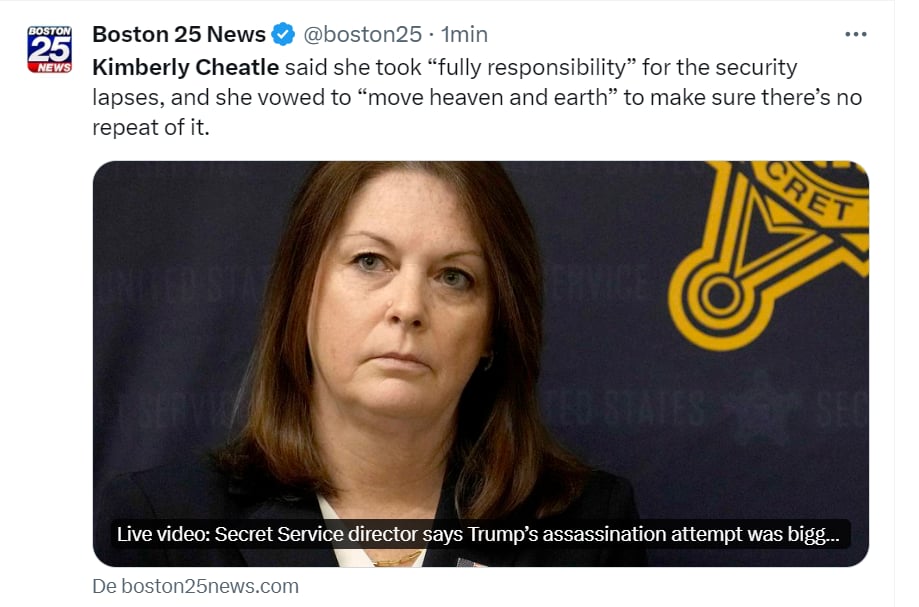
Task: Open the Boston 25 News profile name
Action: click(x=179, y=35)
